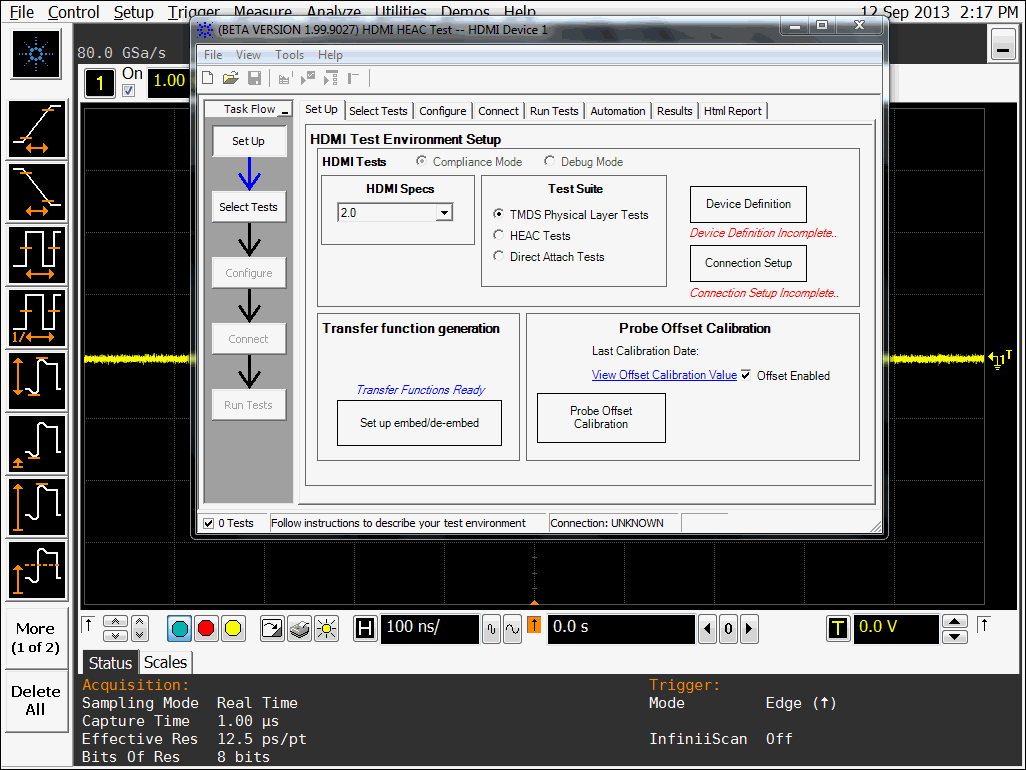
Task: Click the New project icon in toolbar
Action: [x=208, y=78]
